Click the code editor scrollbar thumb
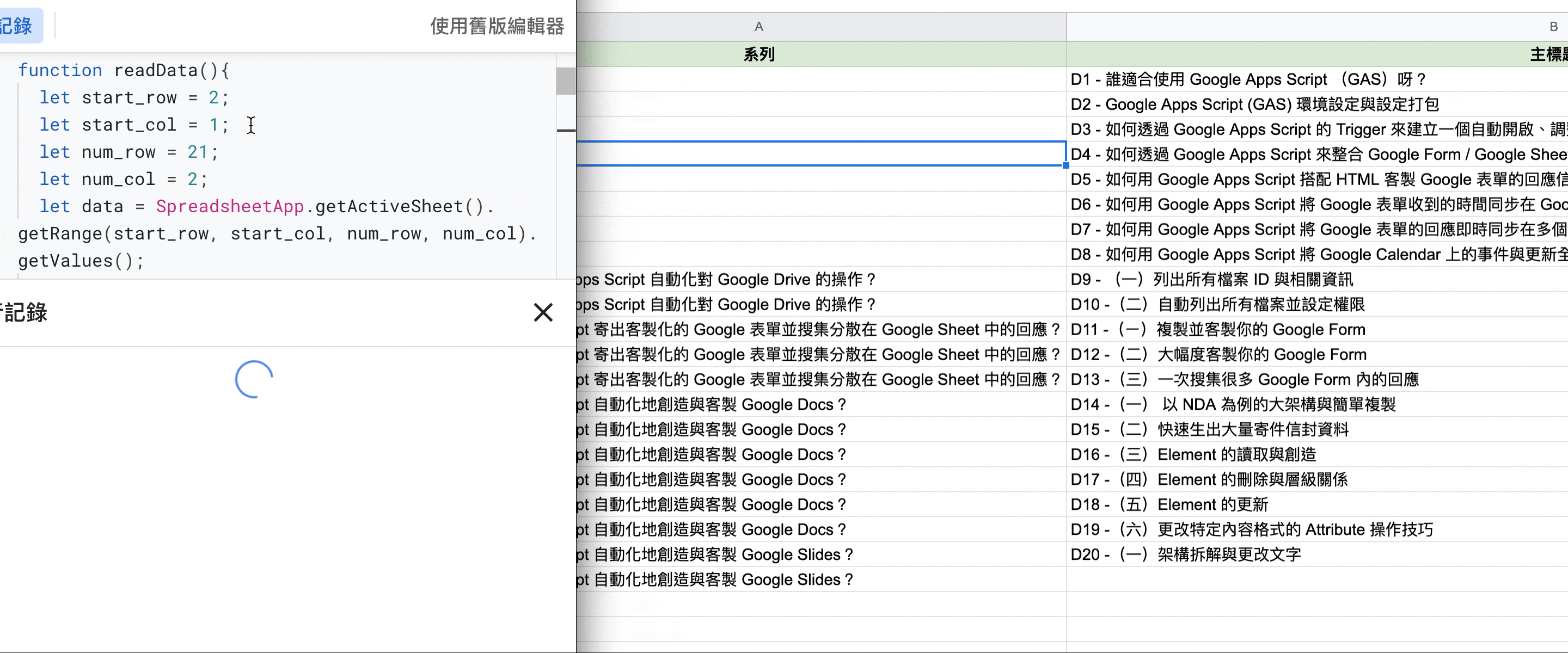 [x=565, y=82]
